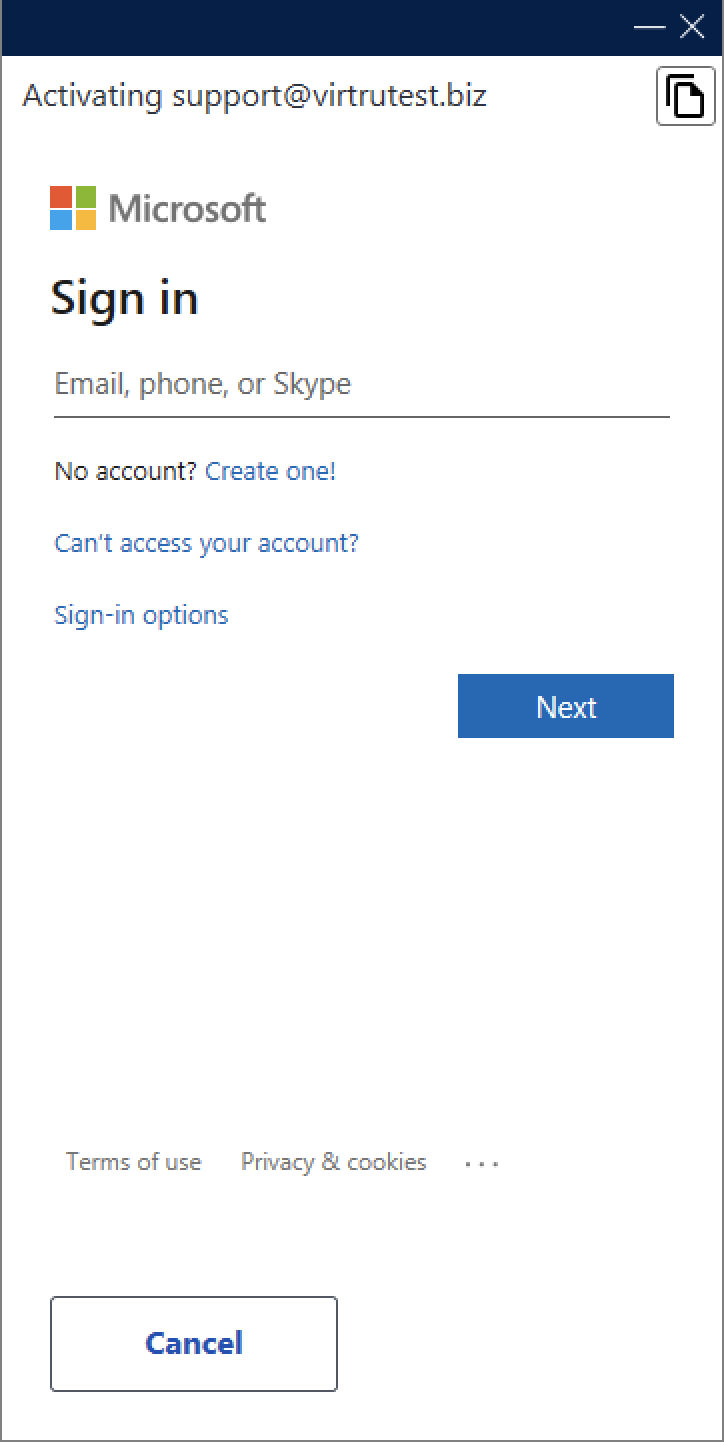
Task: Minimize the activation window
Action: [x=650, y=27]
